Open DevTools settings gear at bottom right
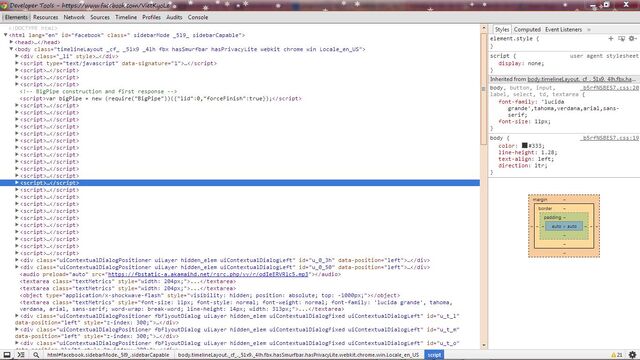Screen dimensions: 640x360 tap(632, 355)
